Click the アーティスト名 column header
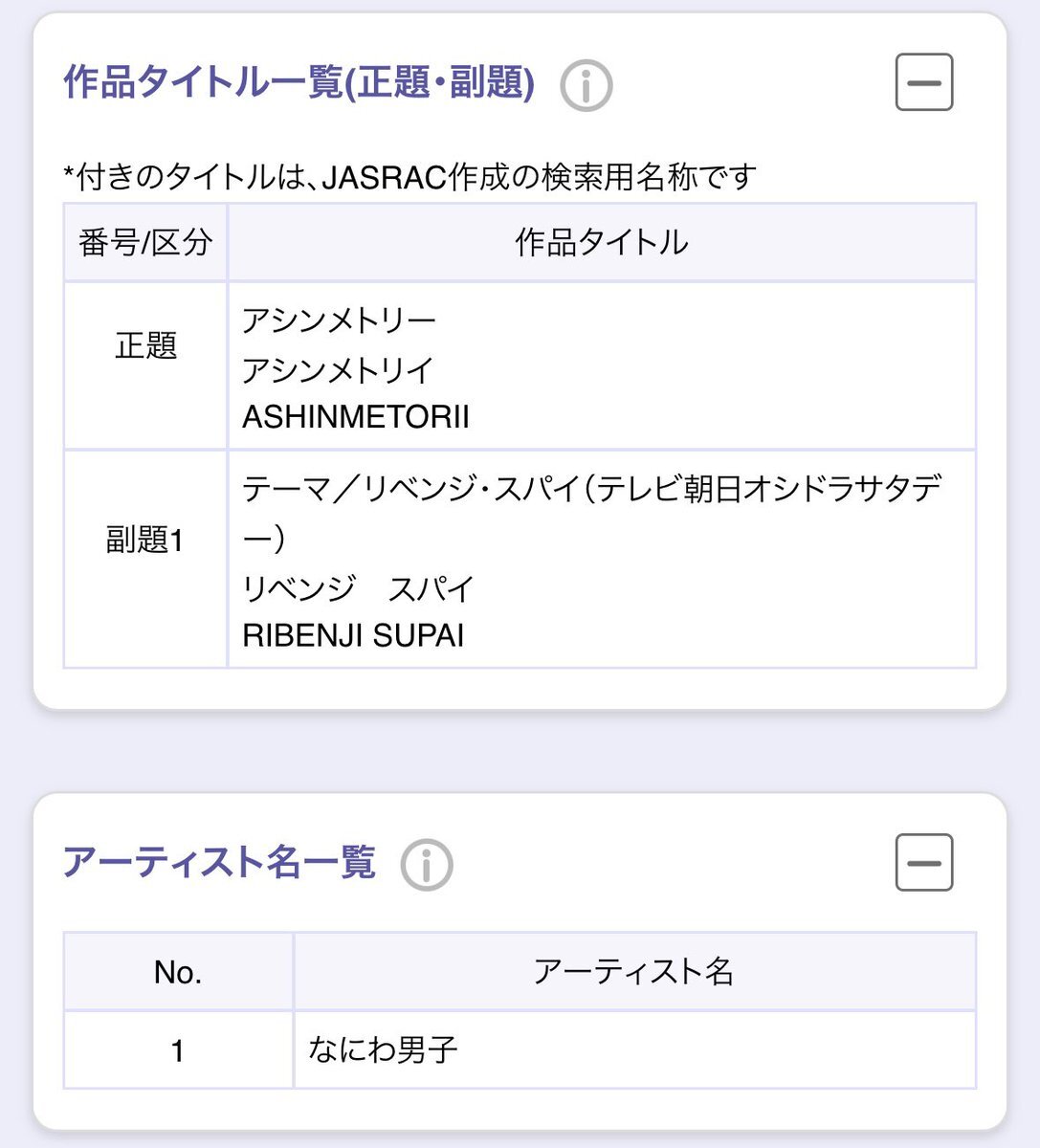1040x1148 pixels. tap(634, 972)
